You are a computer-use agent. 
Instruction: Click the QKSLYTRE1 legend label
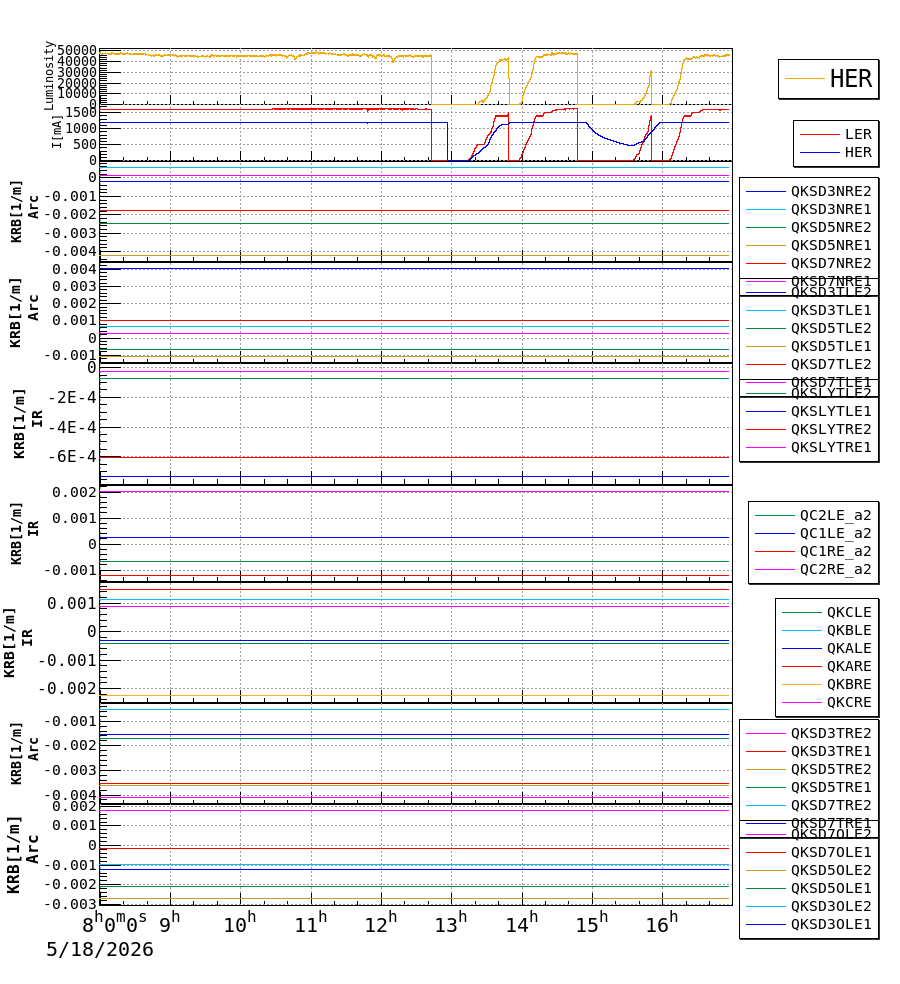(x=831, y=447)
